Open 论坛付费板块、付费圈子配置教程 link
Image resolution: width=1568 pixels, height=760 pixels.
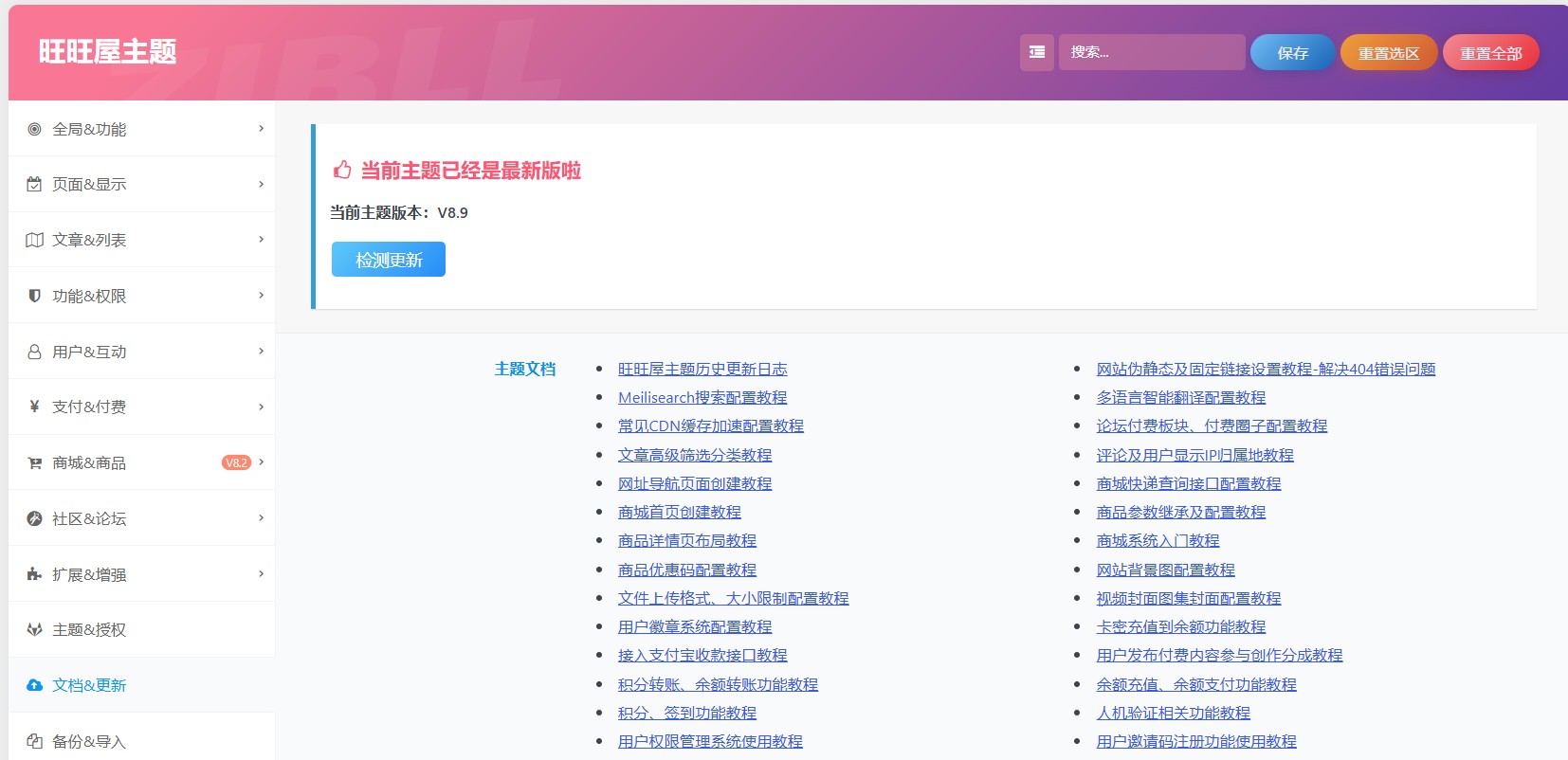(x=1212, y=425)
